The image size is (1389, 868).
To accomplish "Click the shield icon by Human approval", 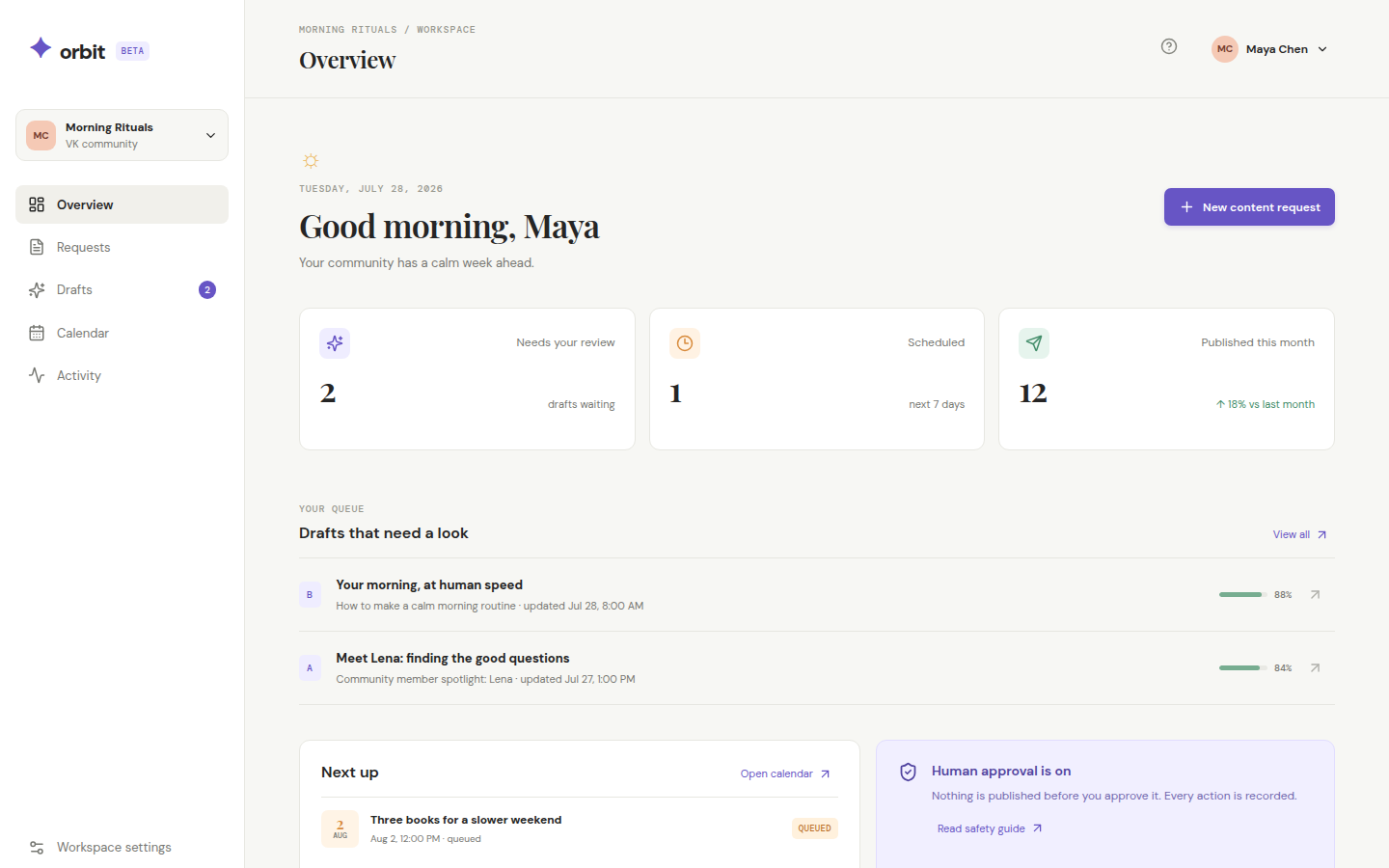I will [908, 772].
